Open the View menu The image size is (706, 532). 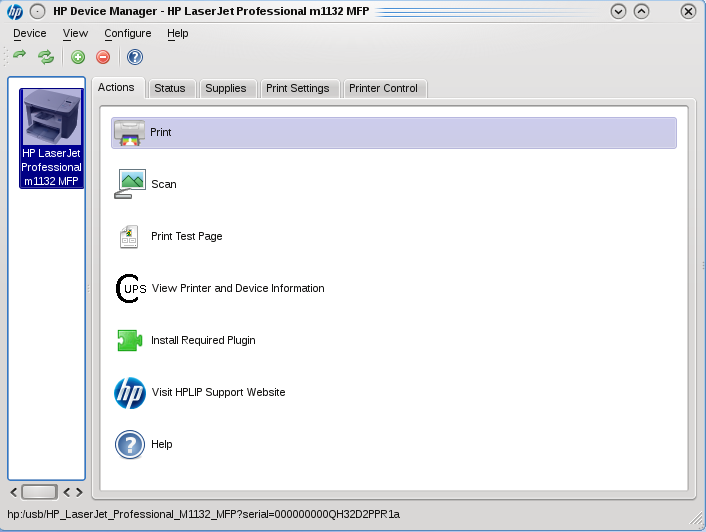(x=75, y=33)
